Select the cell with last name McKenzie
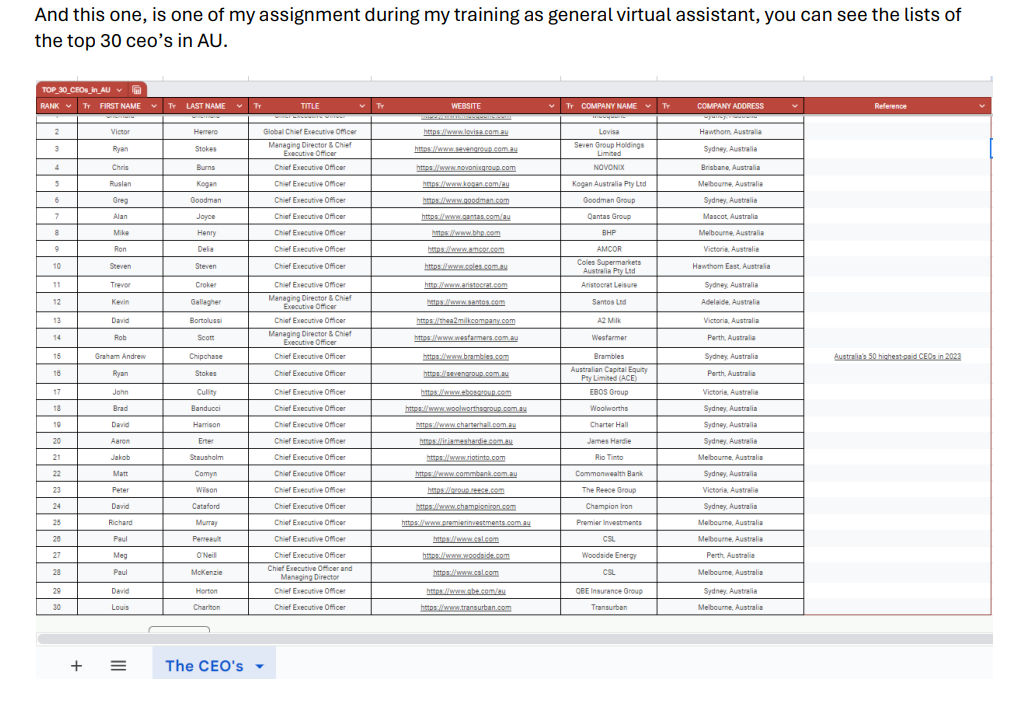Screen dimensions: 1012x725 [206, 573]
